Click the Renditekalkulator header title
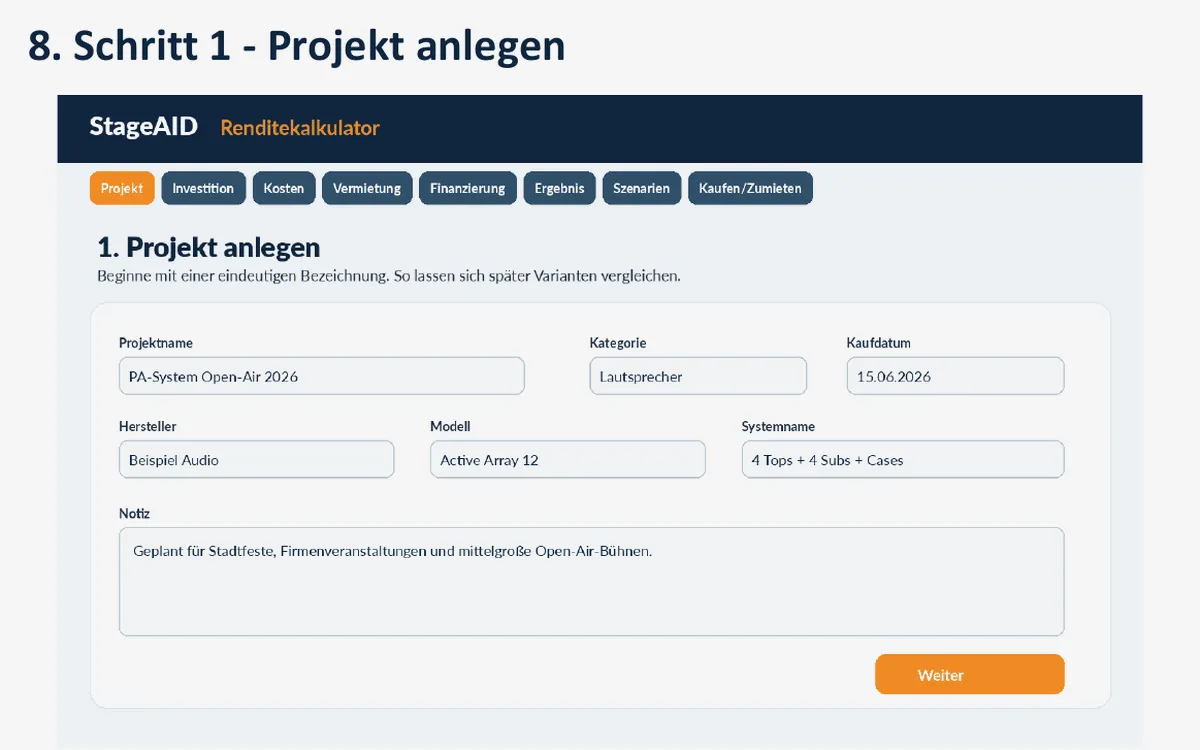 click(300, 128)
